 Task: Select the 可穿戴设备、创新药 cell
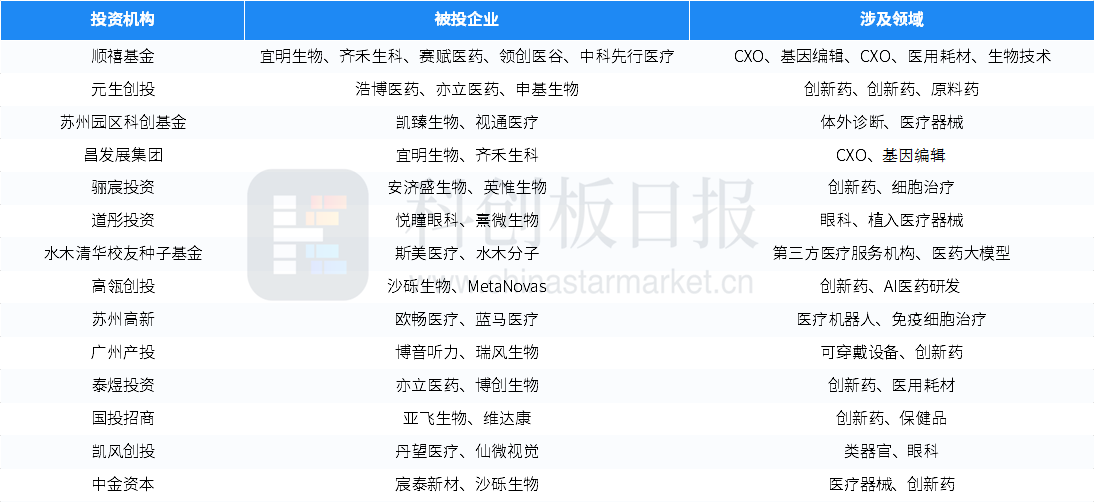click(x=892, y=352)
